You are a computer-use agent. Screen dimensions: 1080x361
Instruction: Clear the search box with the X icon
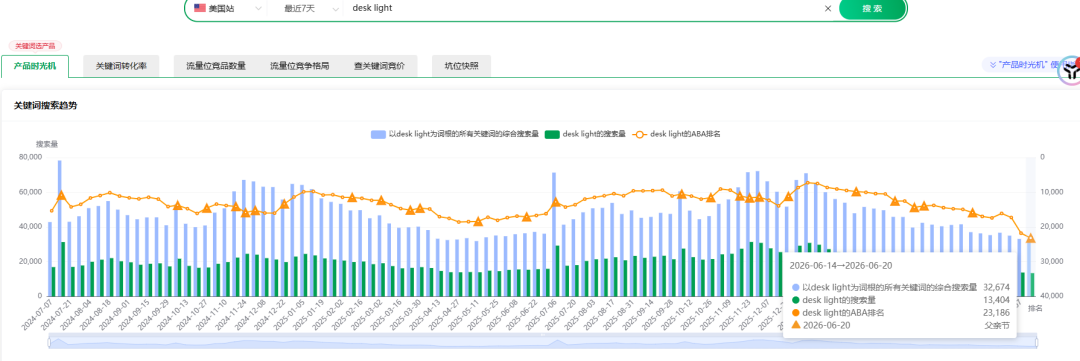pyautogui.click(x=828, y=8)
